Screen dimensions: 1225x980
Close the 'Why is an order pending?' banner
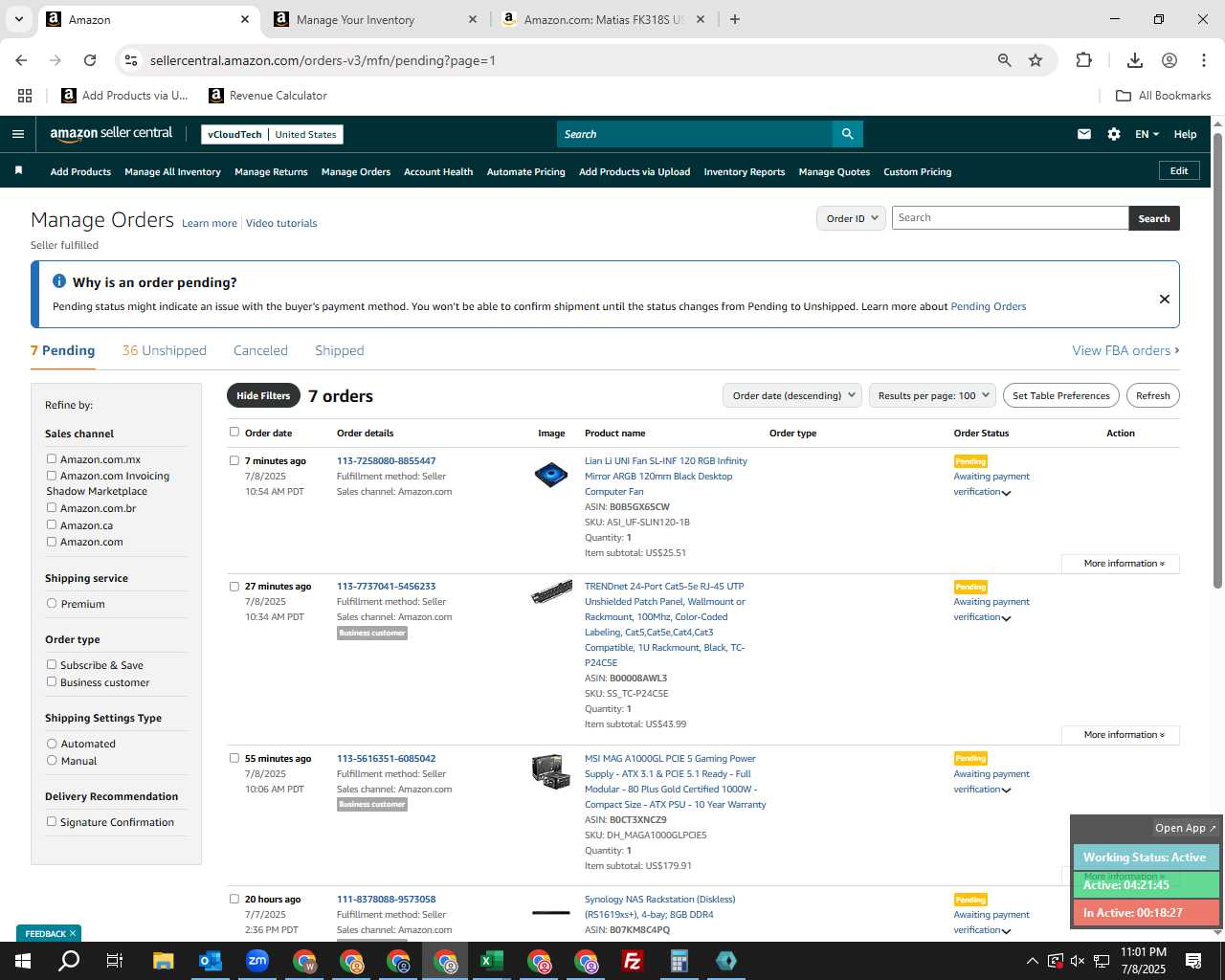click(1165, 299)
